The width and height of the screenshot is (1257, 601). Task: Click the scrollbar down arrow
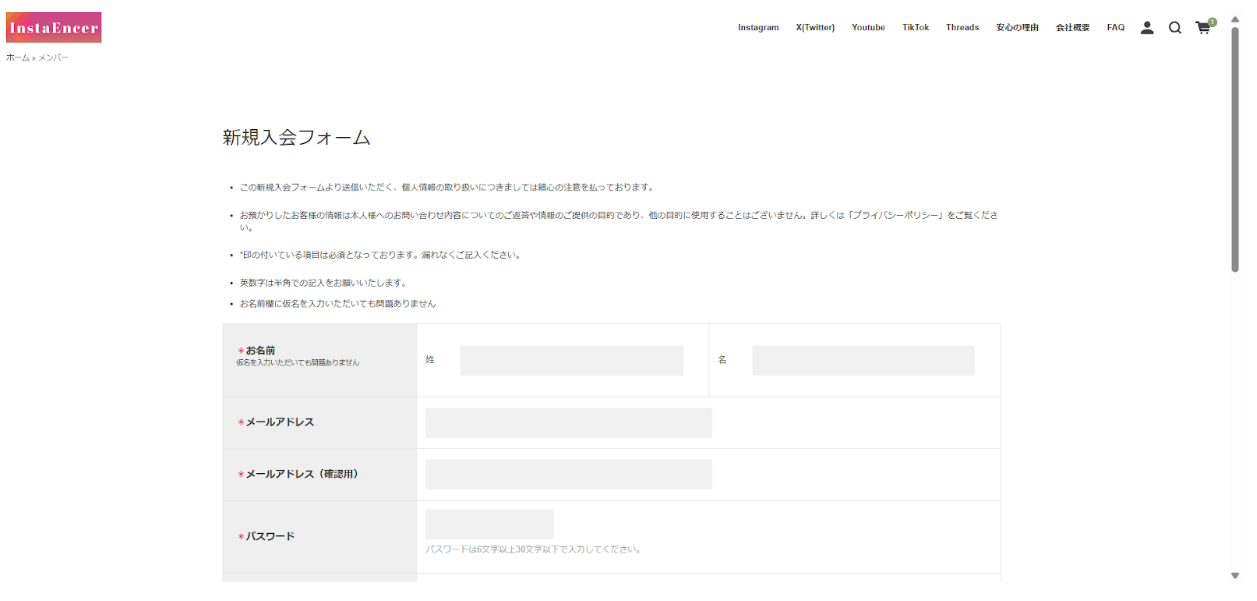tap(1237, 574)
